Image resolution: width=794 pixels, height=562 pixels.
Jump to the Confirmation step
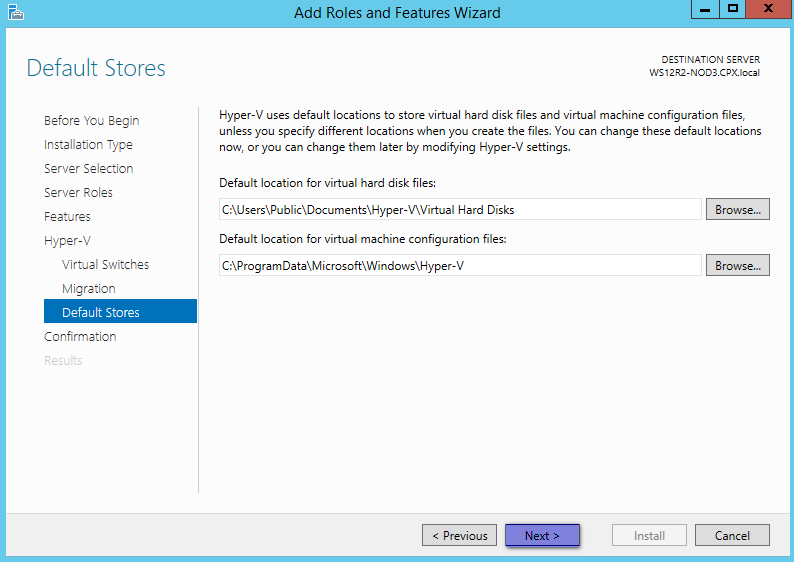point(80,336)
